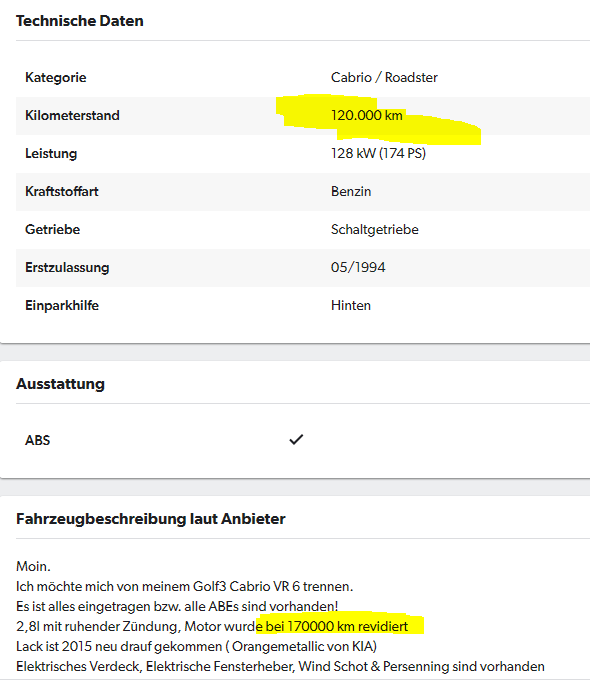
Task: Click the Fahrzeugbeschreibung laut Anbieter heading
Action: pos(151,519)
